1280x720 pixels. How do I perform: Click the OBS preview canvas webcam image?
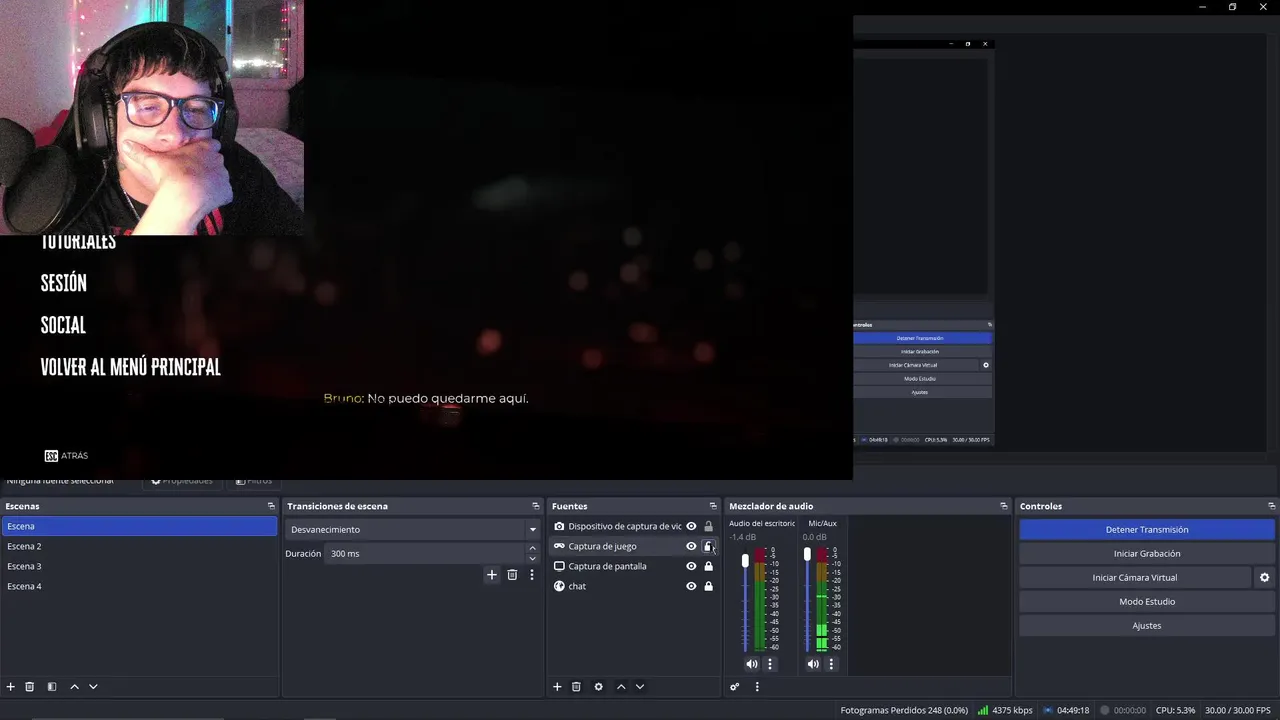coord(152,118)
